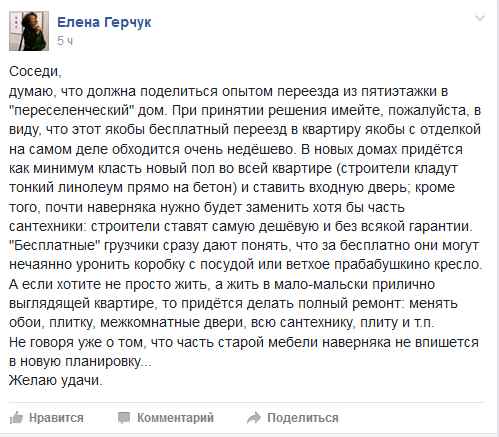499x437 pixels.
Task: Click the greeting word "Соседи,"
Action: pyautogui.click(x=35, y=71)
